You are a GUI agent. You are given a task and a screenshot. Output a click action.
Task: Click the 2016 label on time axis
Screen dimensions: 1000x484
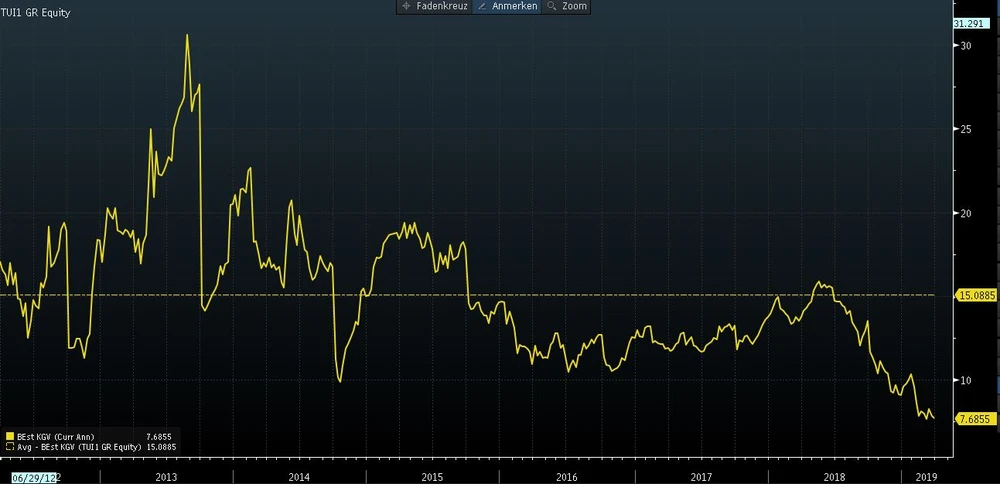(x=566, y=477)
